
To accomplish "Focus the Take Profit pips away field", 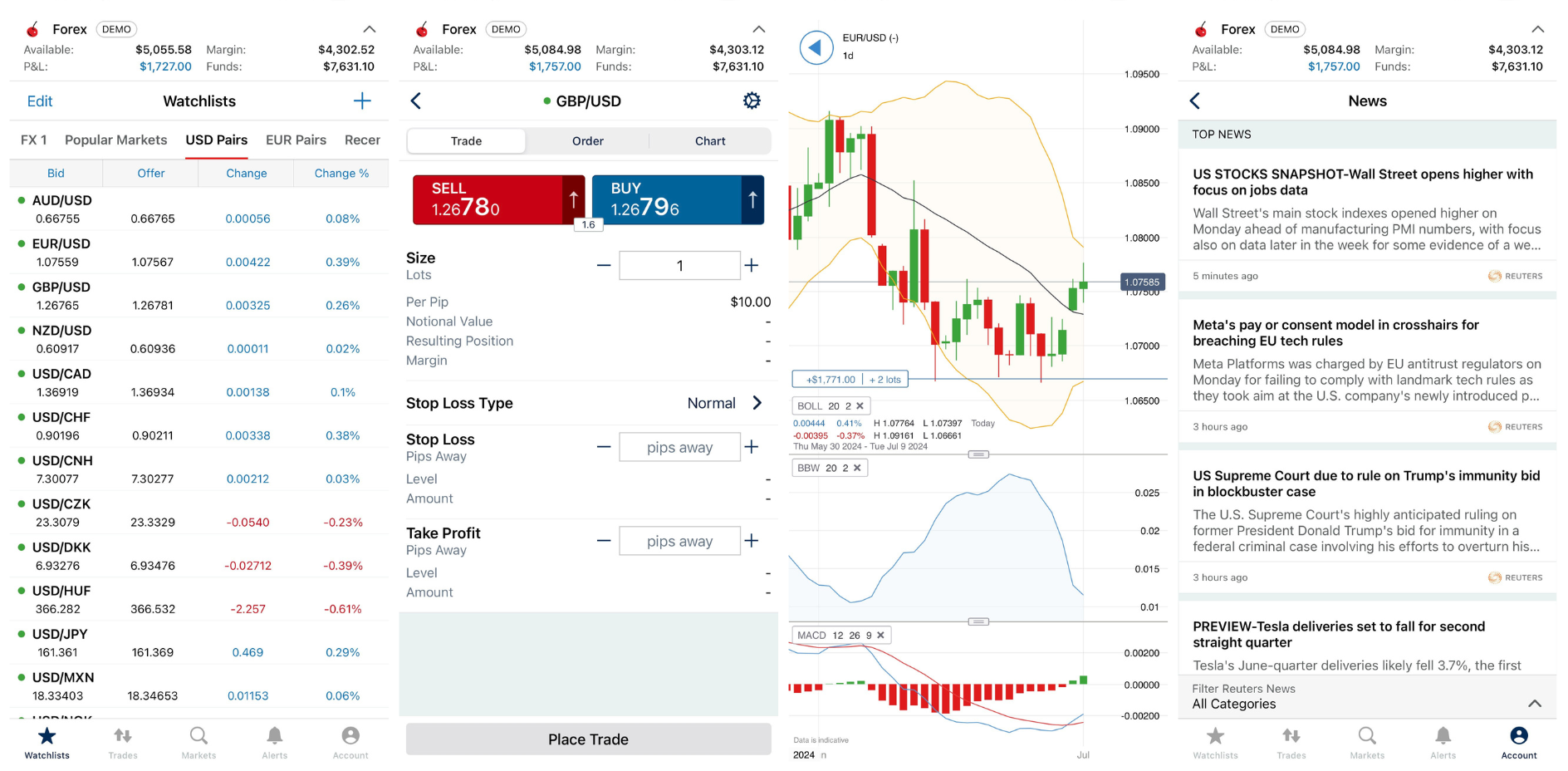I will pos(679,541).
